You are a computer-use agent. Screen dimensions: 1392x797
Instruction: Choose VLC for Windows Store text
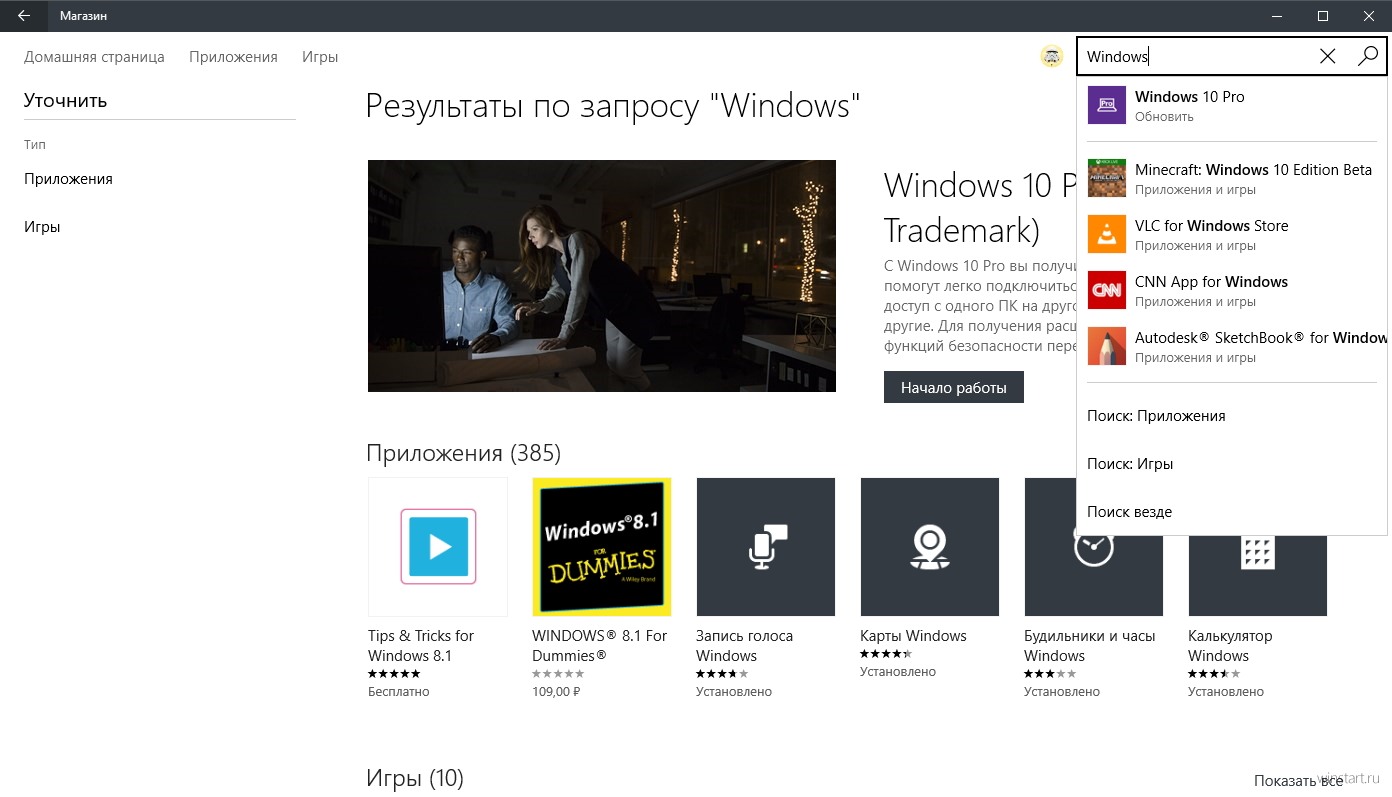[1211, 226]
